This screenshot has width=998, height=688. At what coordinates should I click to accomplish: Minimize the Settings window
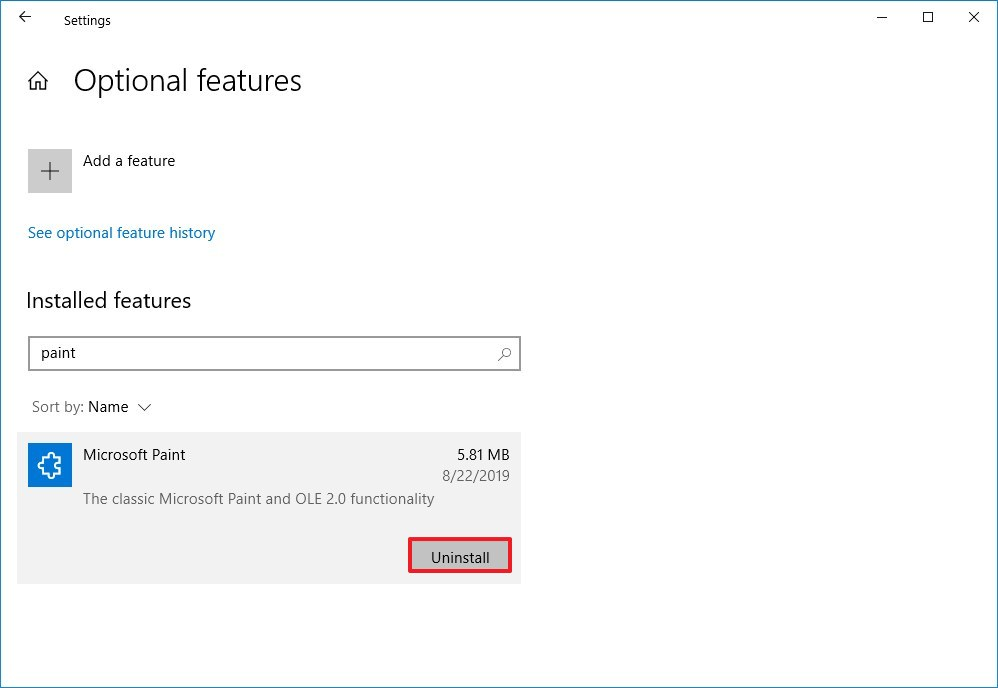point(882,18)
